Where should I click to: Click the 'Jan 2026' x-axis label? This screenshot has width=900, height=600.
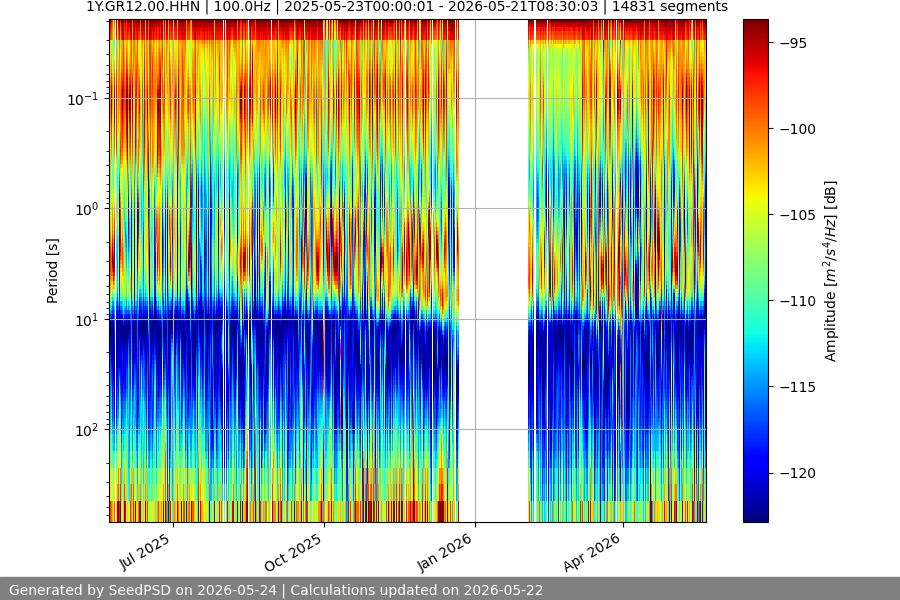pyautogui.click(x=444, y=552)
